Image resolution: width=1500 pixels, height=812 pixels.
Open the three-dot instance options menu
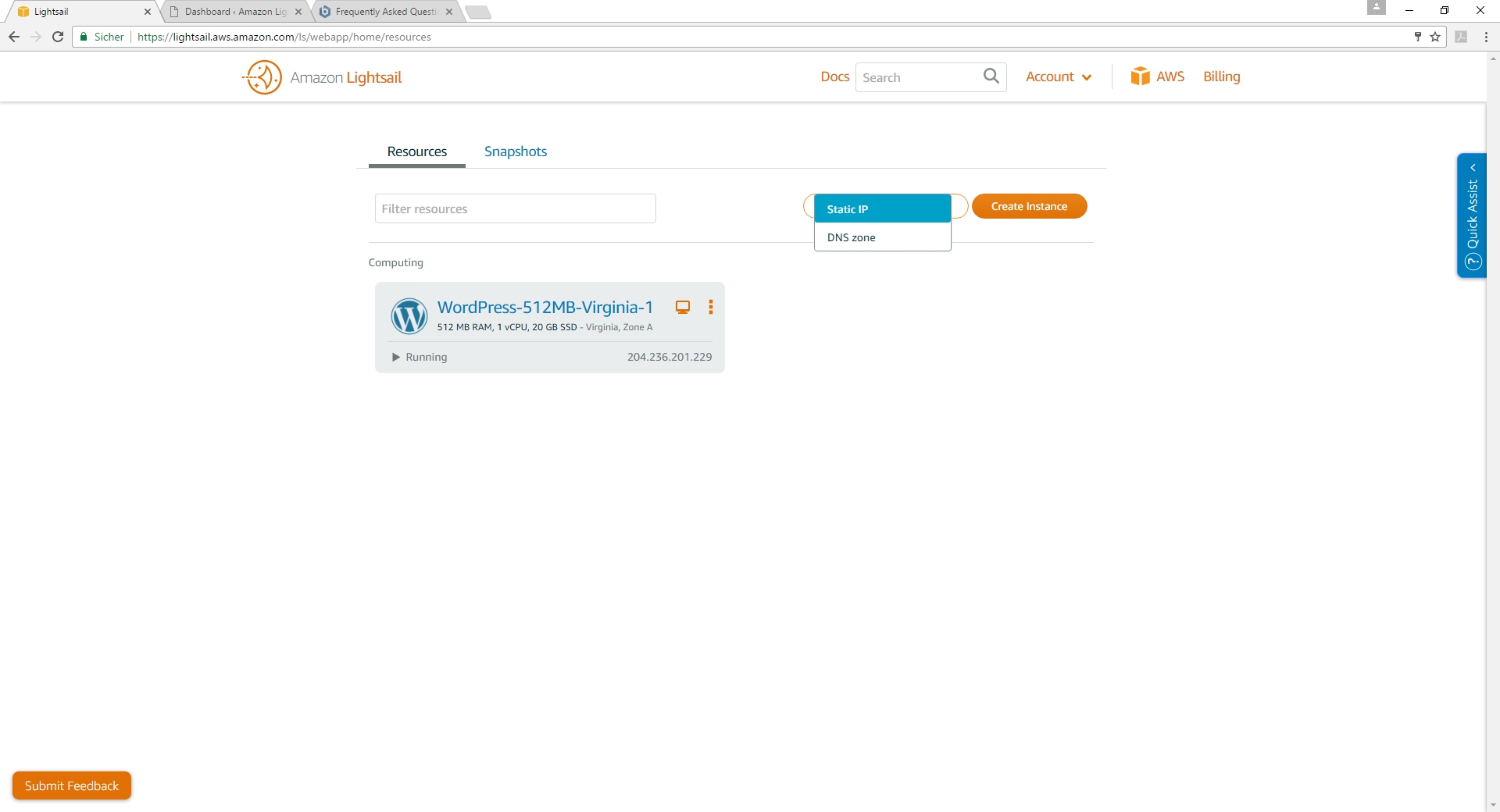(x=710, y=307)
